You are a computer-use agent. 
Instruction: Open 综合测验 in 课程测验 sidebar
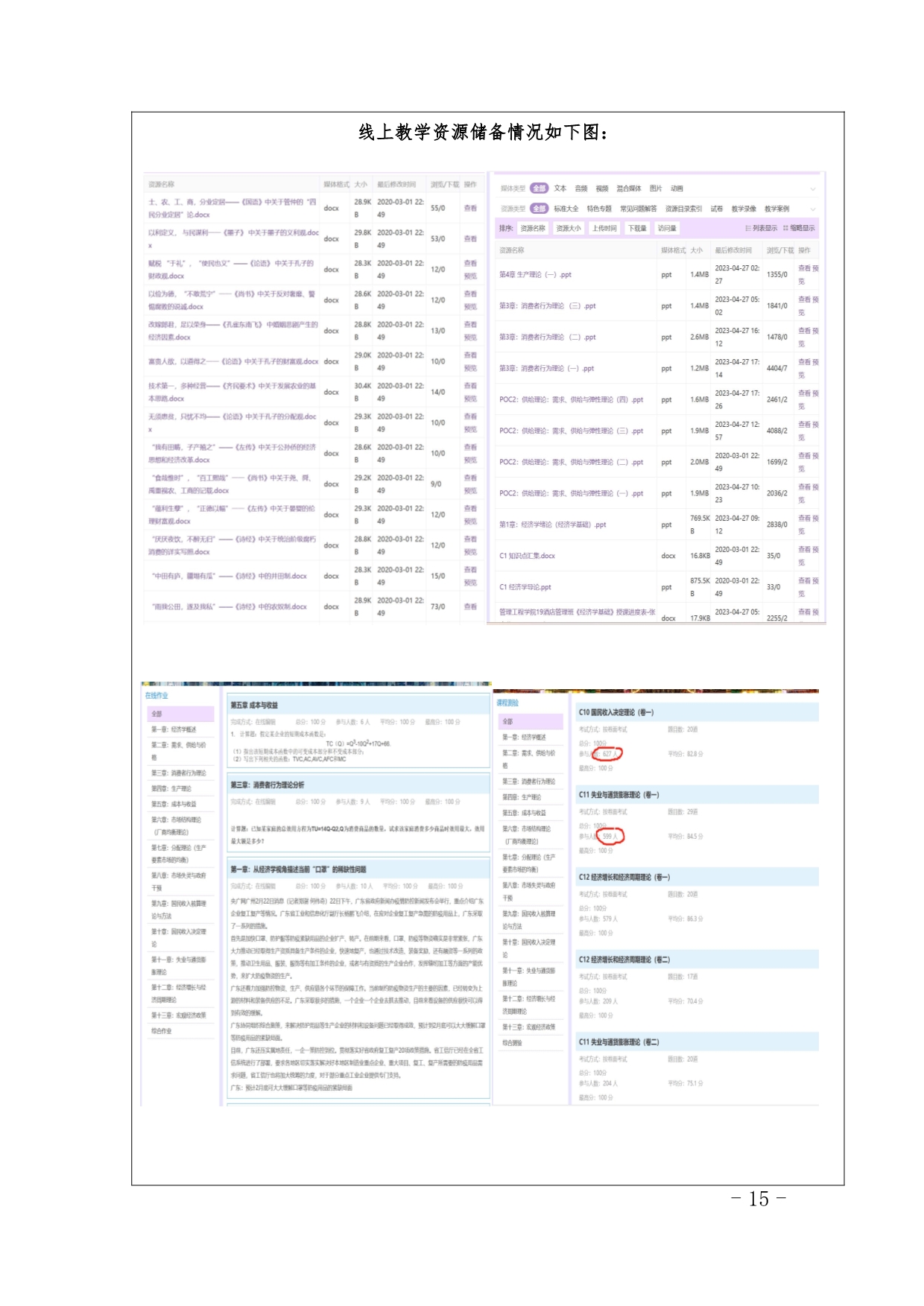point(513,1042)
